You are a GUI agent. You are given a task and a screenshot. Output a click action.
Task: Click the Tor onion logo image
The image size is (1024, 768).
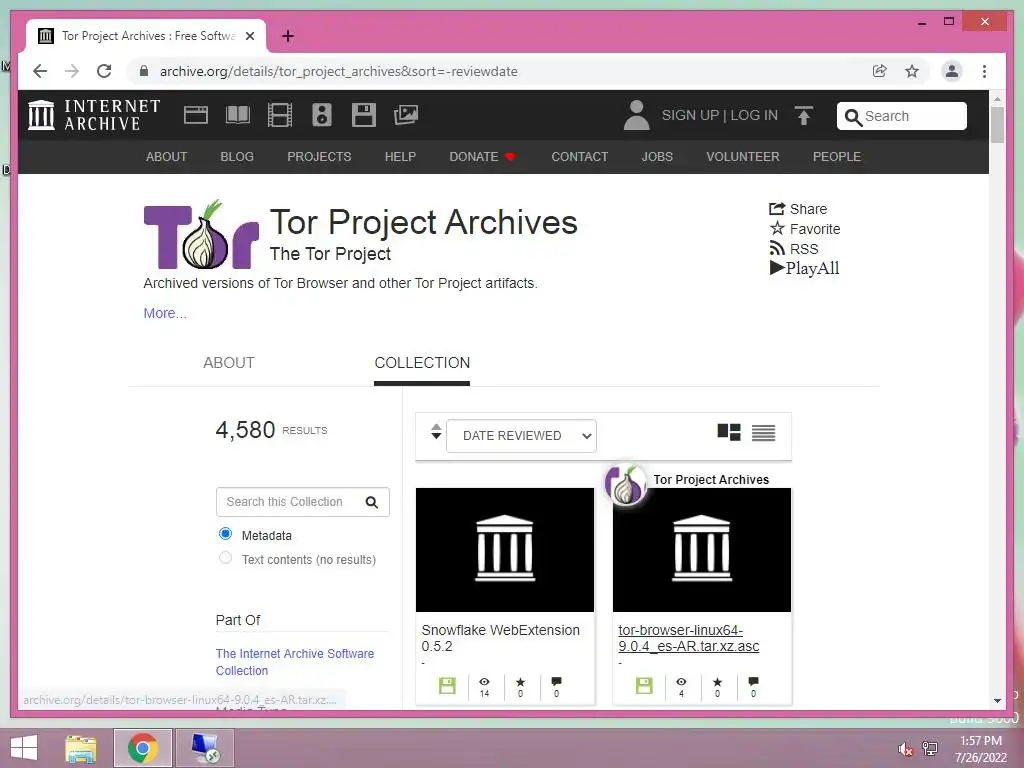[201, 235]
